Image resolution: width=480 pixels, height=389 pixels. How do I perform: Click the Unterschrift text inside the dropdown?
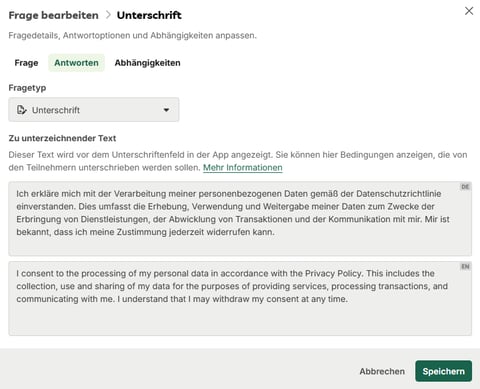pyautogui.click(x=56, y=110)
